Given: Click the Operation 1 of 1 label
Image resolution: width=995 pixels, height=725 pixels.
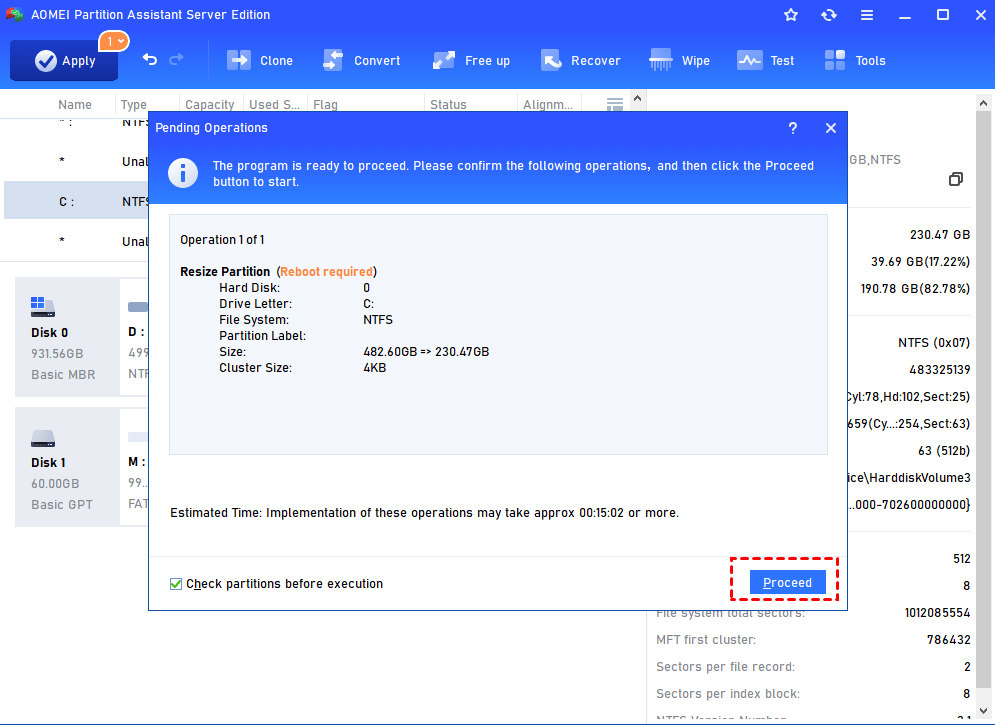Looking at the screenshot, I should 222,240.
